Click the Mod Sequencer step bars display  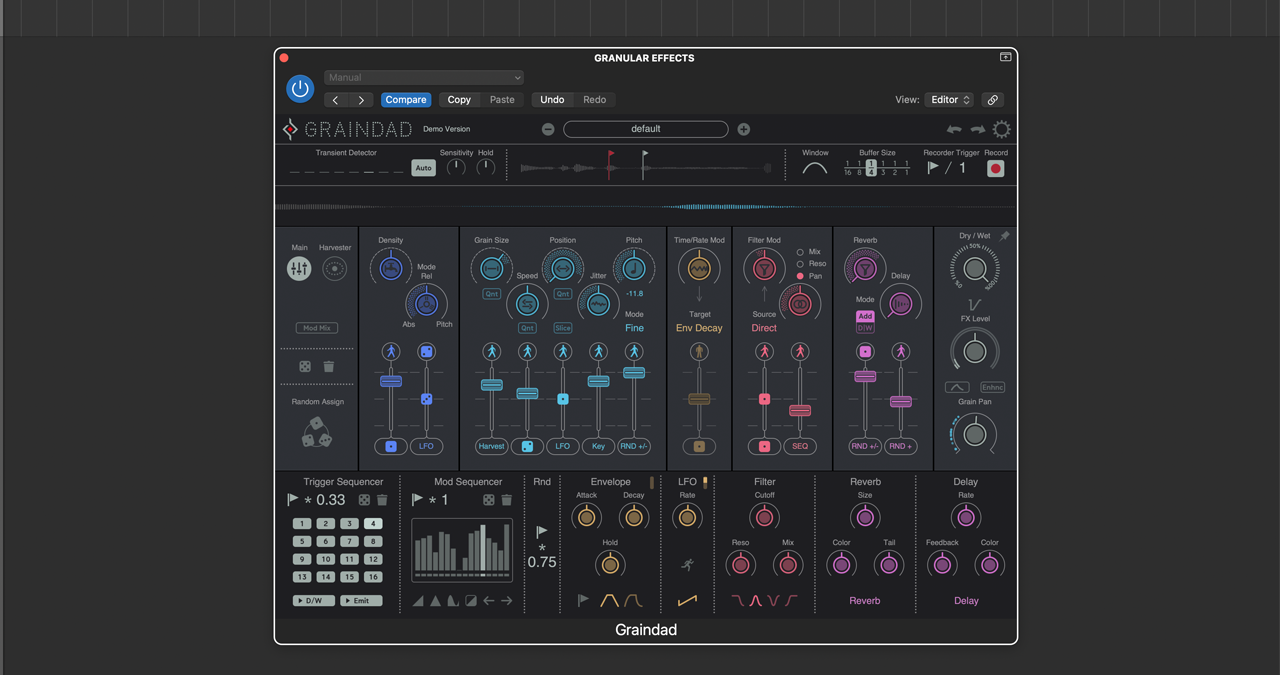[x=462, y=550]
